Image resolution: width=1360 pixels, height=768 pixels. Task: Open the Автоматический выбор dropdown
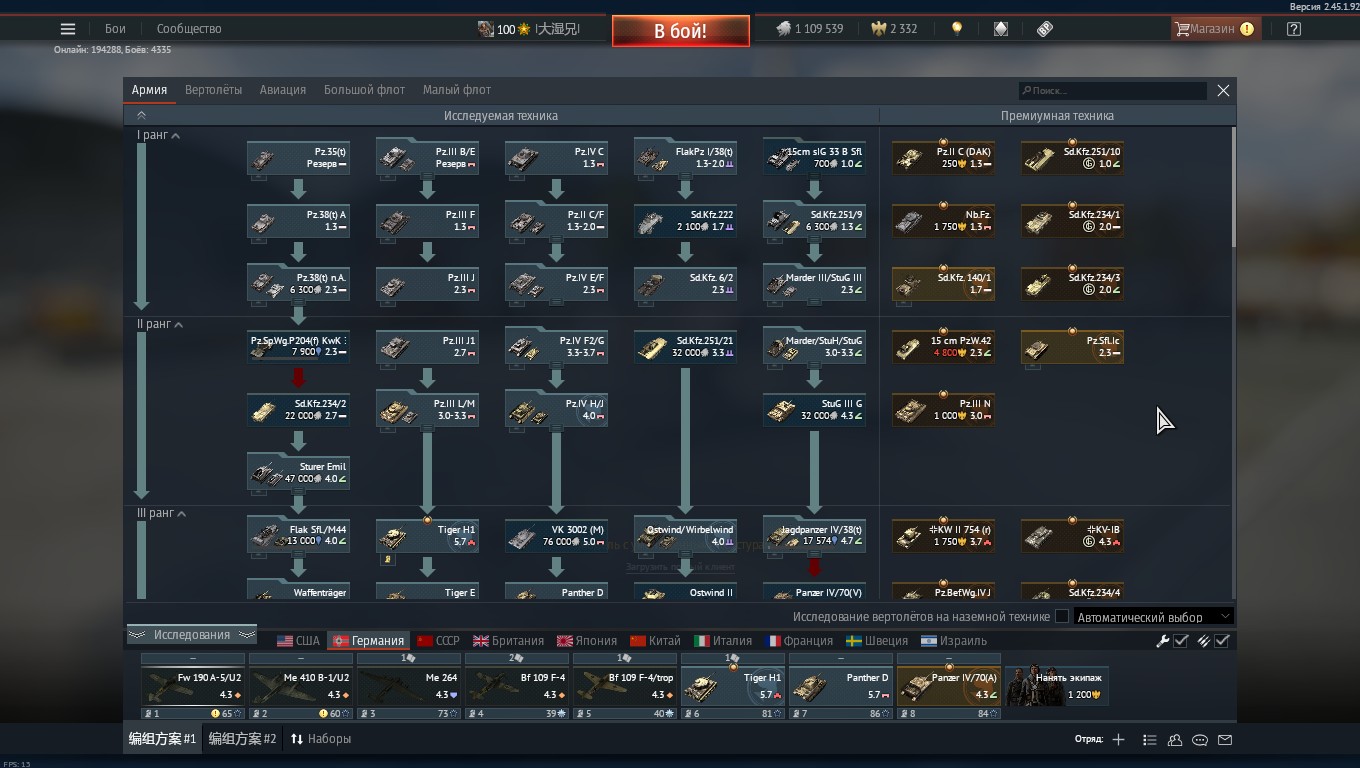pos(1154,617)
